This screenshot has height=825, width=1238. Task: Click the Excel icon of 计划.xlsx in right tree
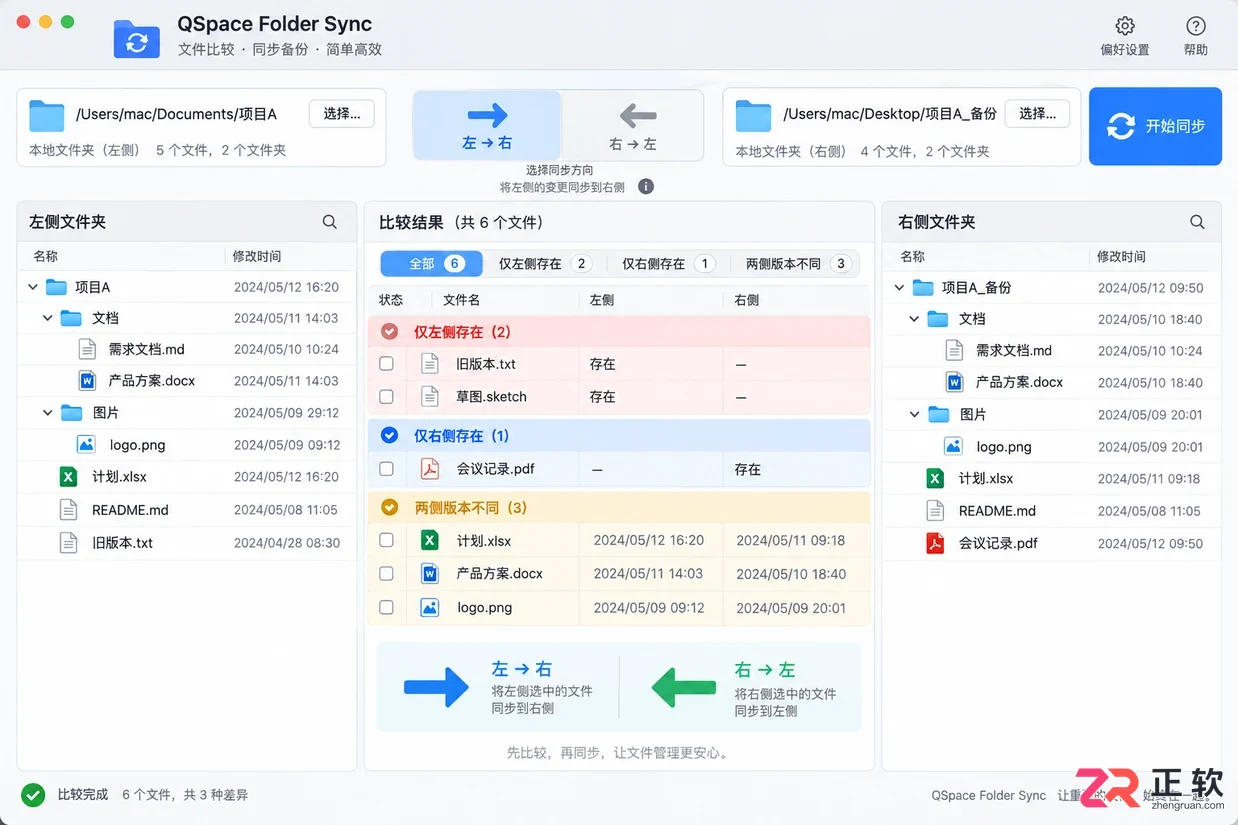coord(935,478)
